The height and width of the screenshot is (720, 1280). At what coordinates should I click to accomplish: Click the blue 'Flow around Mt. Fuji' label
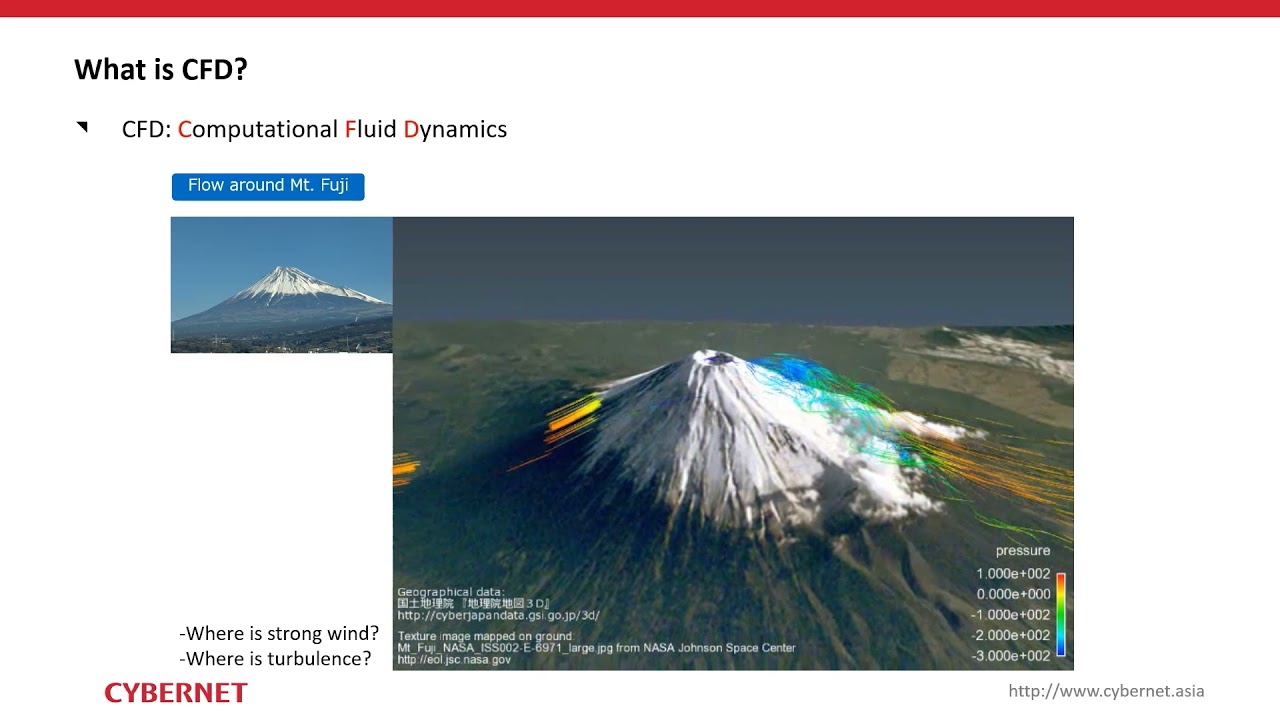pyautogui.click(x=268, y=186)
